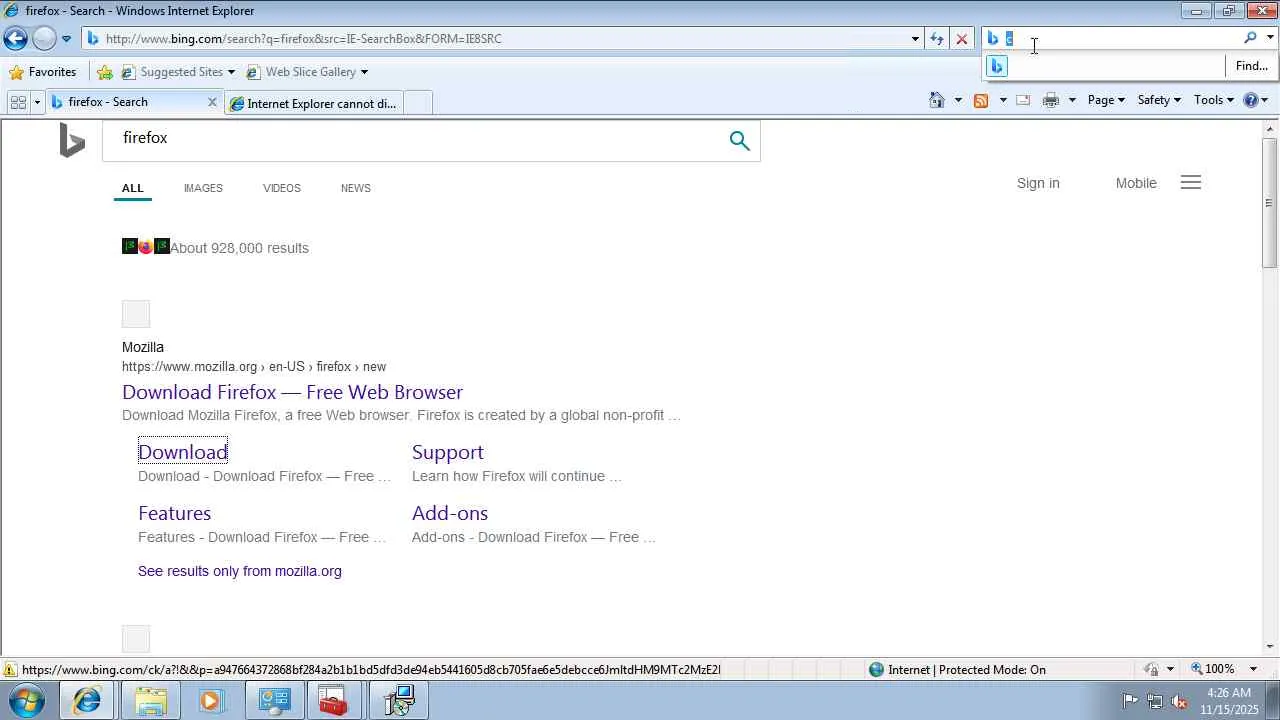Open the Page menu
The width and height of the screenshot is (1280, 720).
point(1106,100)
